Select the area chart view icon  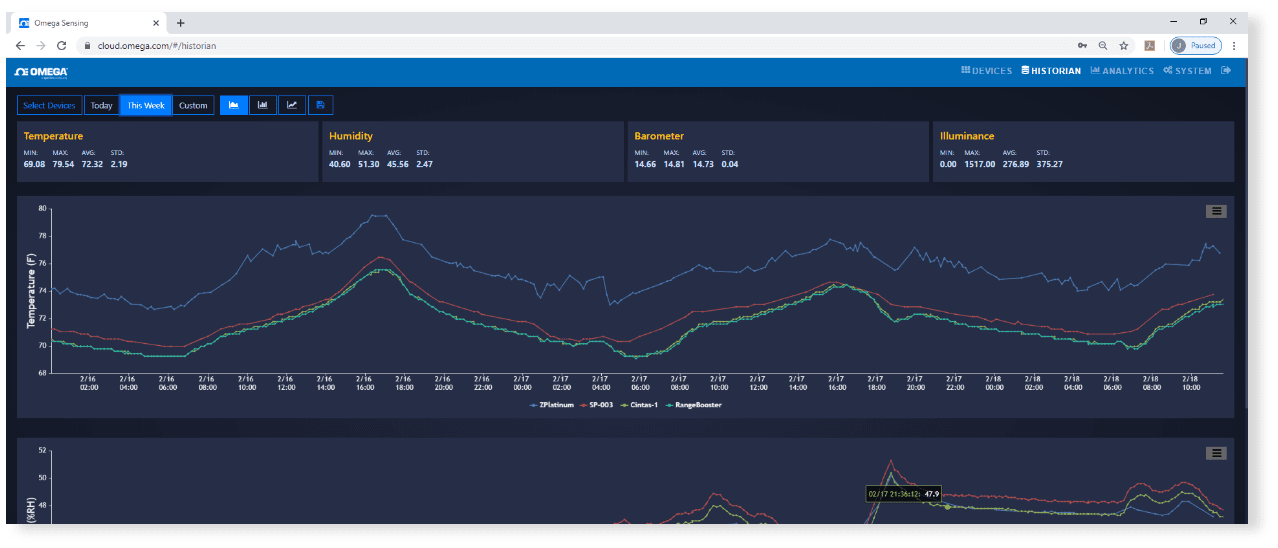pos(234,105)
